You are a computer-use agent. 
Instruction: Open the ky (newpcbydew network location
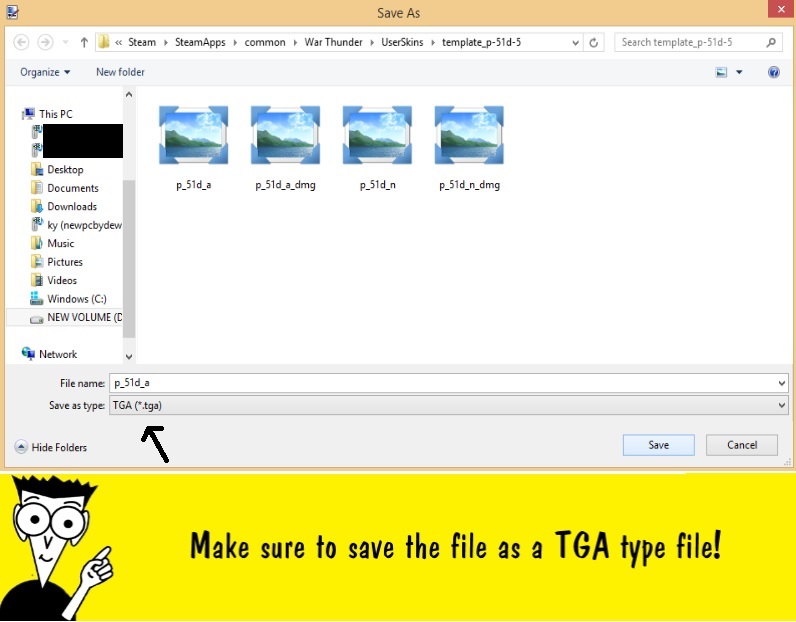84,225
